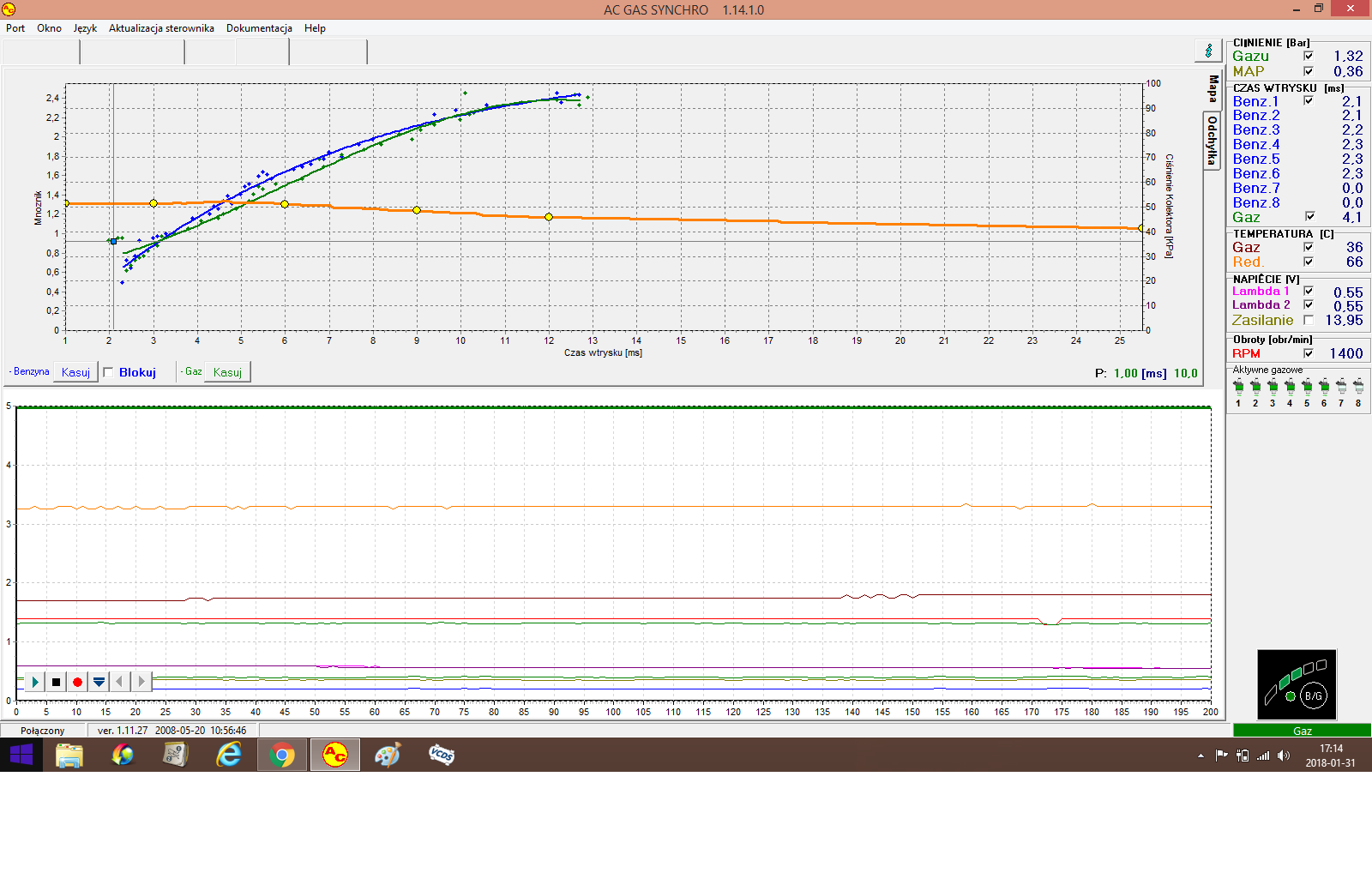Start recording with the red dot button
The height and width of the screenshot is (885, 1372).
[x=77, y=682]
